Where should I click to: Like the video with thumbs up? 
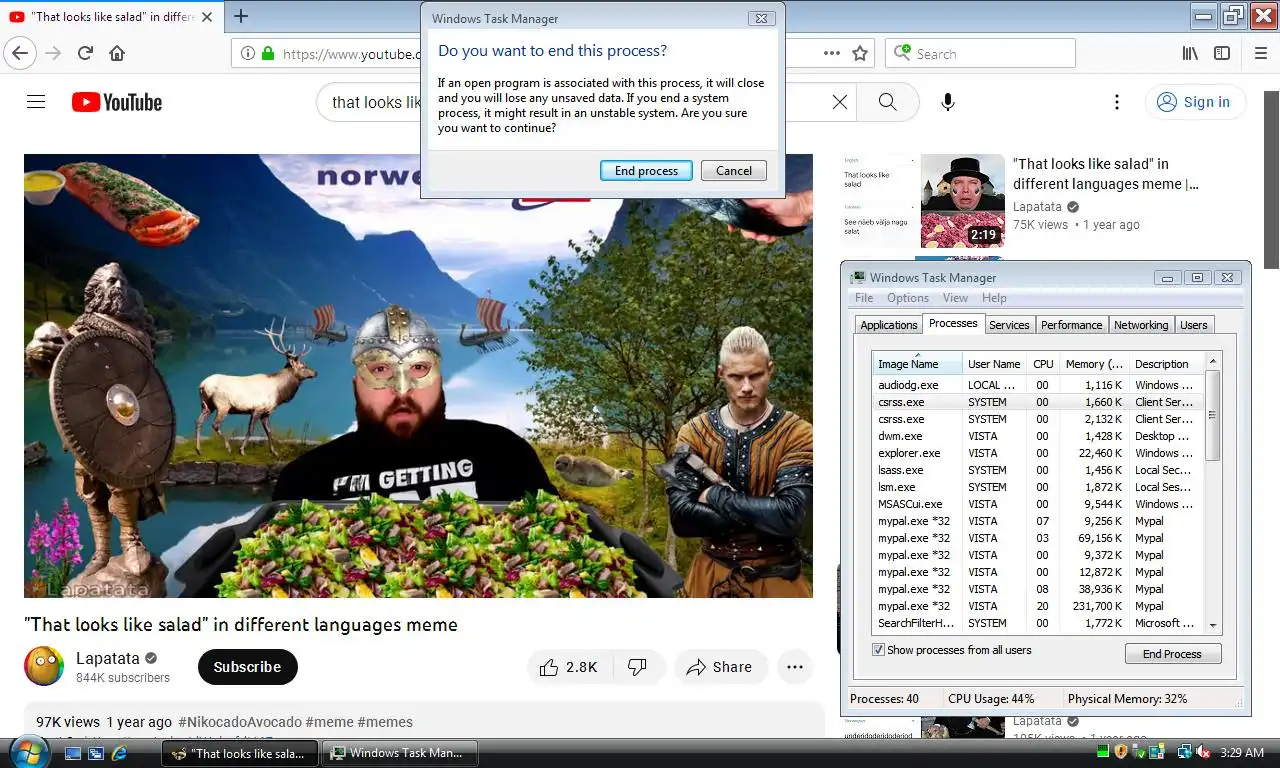pos(568,667)
